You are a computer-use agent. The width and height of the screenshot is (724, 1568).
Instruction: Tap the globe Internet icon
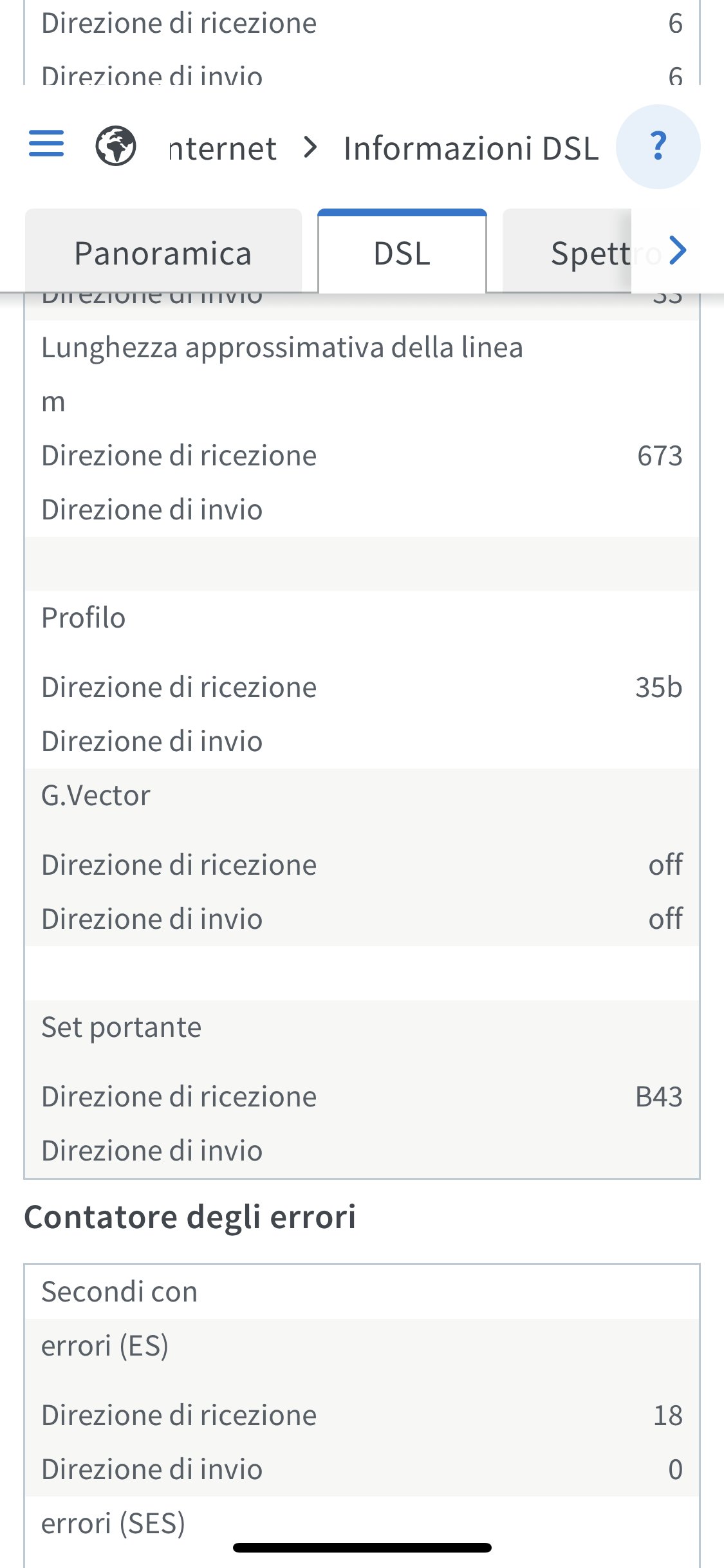116,146
